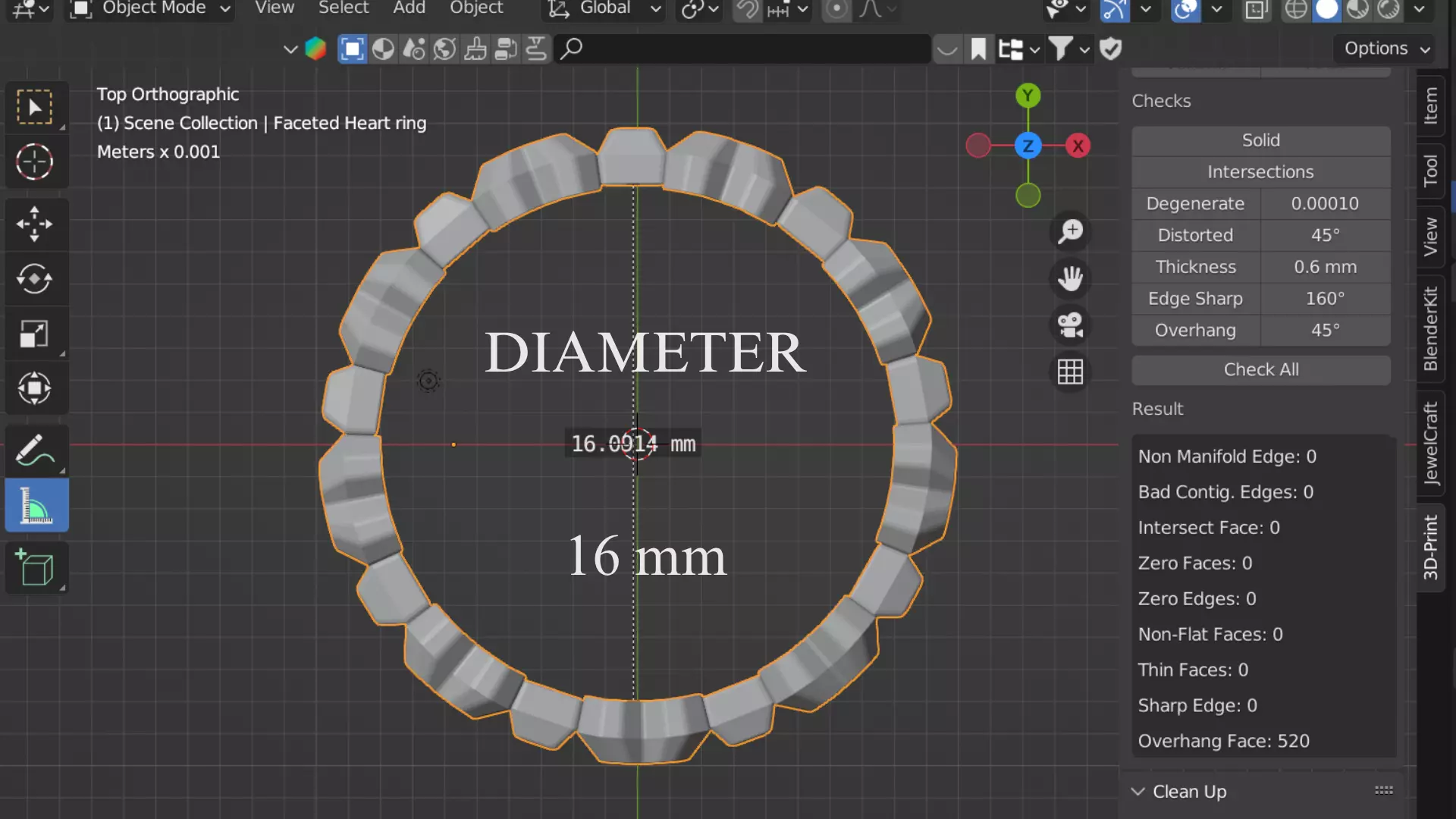Switch to the JewelCraft sidebar tab
This screenshot has width=1456, height=819.
coord(1430,444)
